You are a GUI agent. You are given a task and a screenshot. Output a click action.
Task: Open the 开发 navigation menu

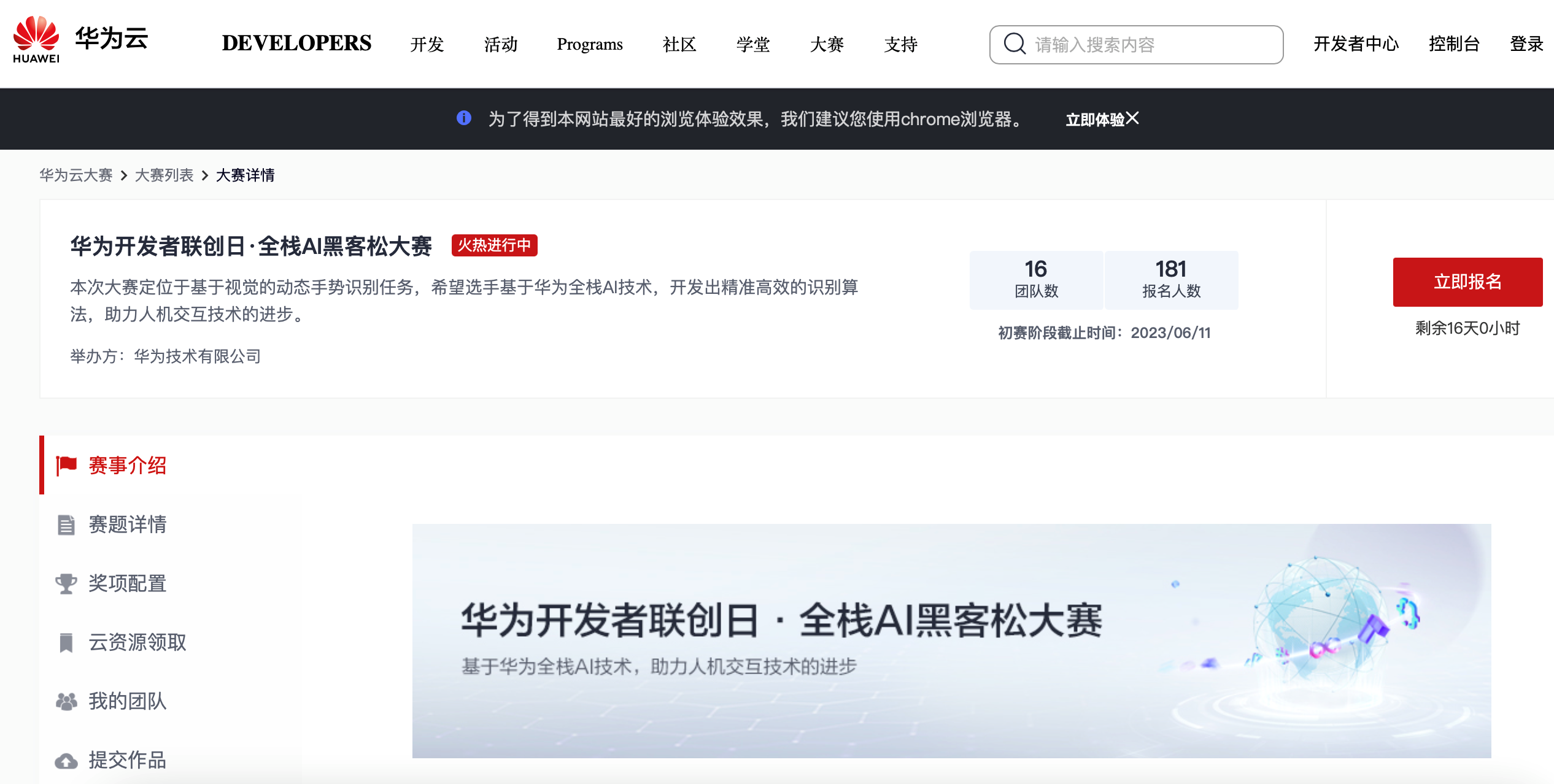pos(427,44)
